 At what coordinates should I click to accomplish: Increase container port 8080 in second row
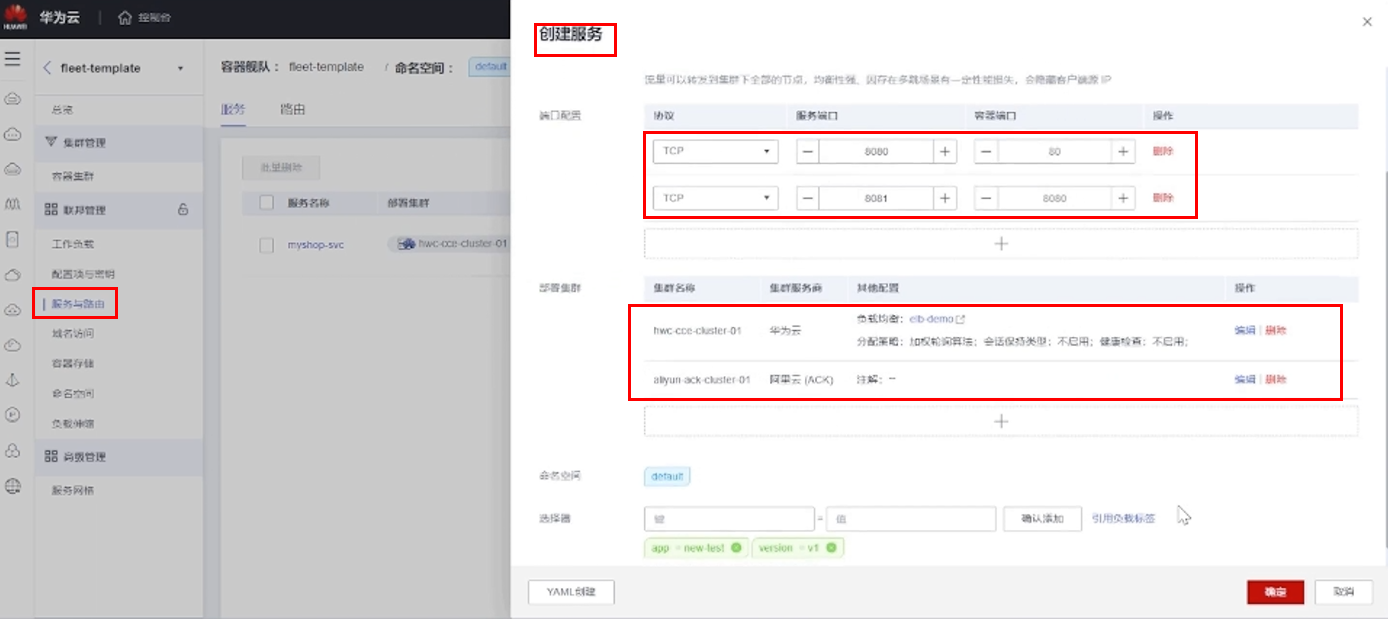1123,198
